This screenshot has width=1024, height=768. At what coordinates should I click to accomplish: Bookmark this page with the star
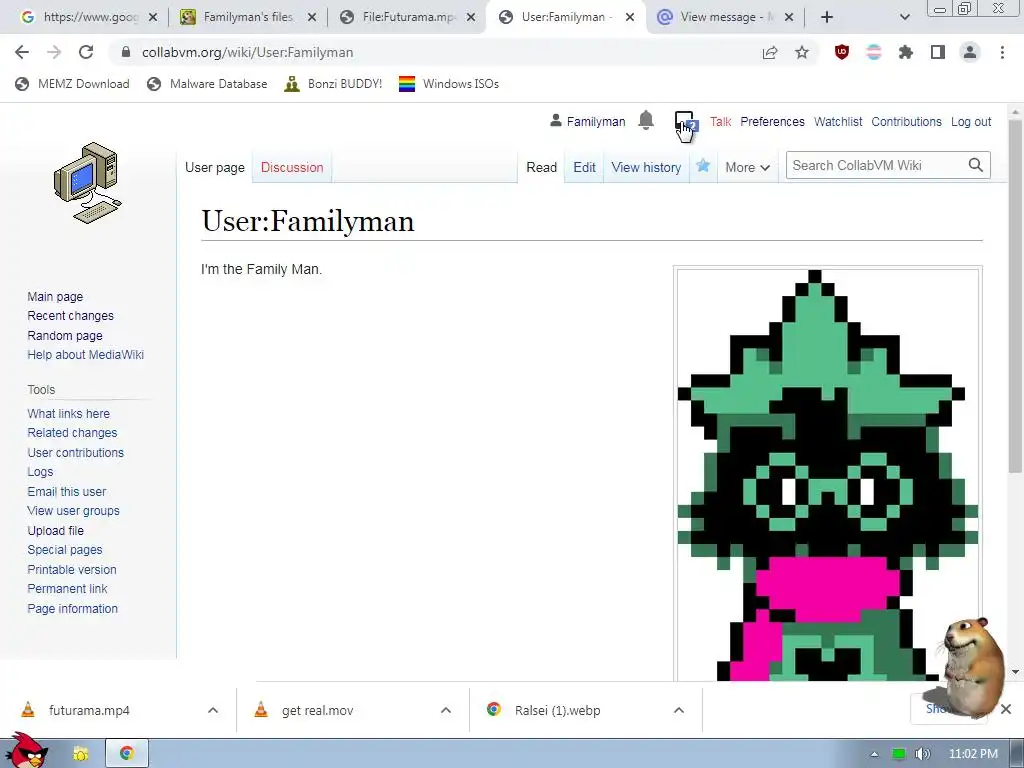[802, 52]
